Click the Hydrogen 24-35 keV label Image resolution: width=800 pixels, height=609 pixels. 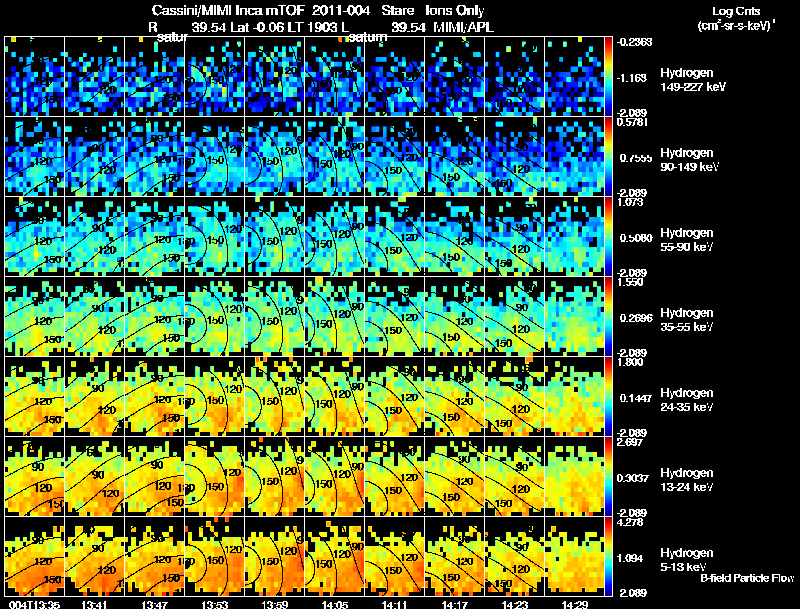[x=685, y=400]
